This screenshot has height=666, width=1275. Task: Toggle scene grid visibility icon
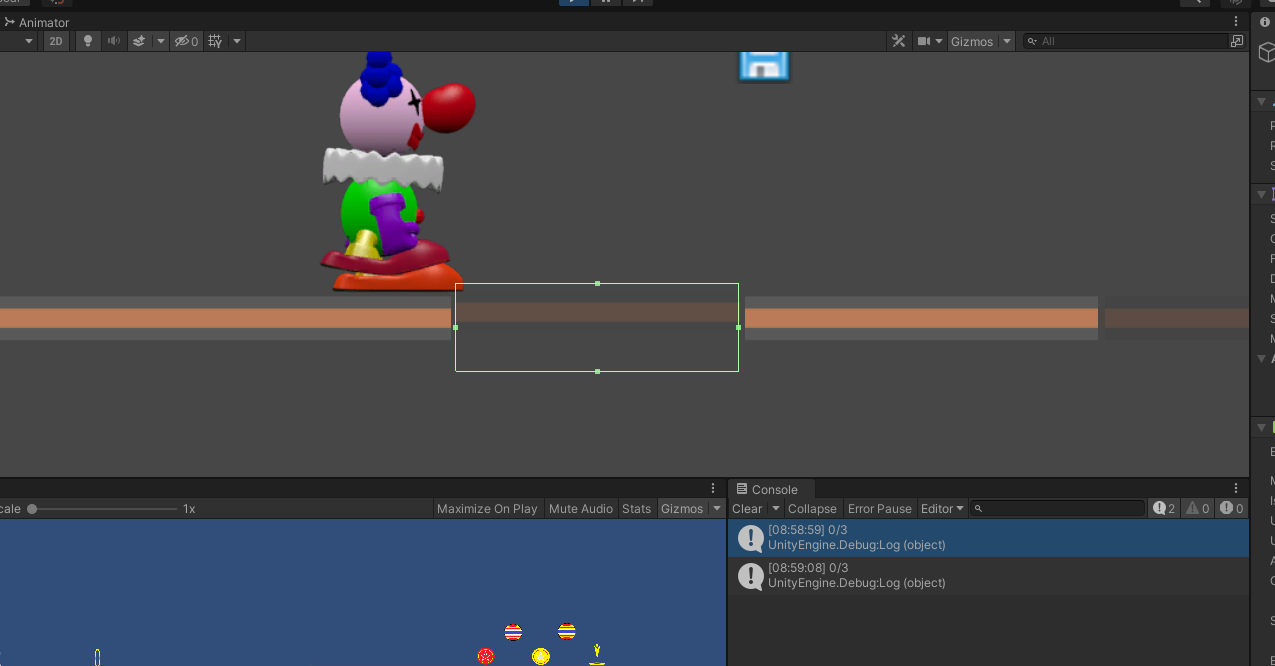[215, 41]
